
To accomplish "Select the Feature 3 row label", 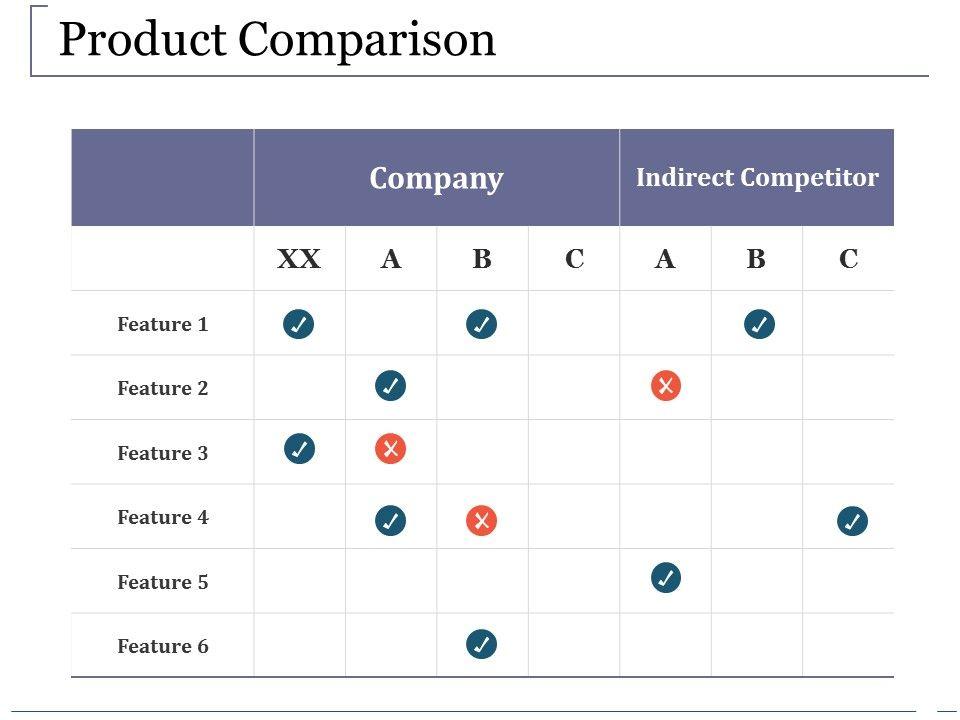I will pyautogui.click(x=163, y=453).
